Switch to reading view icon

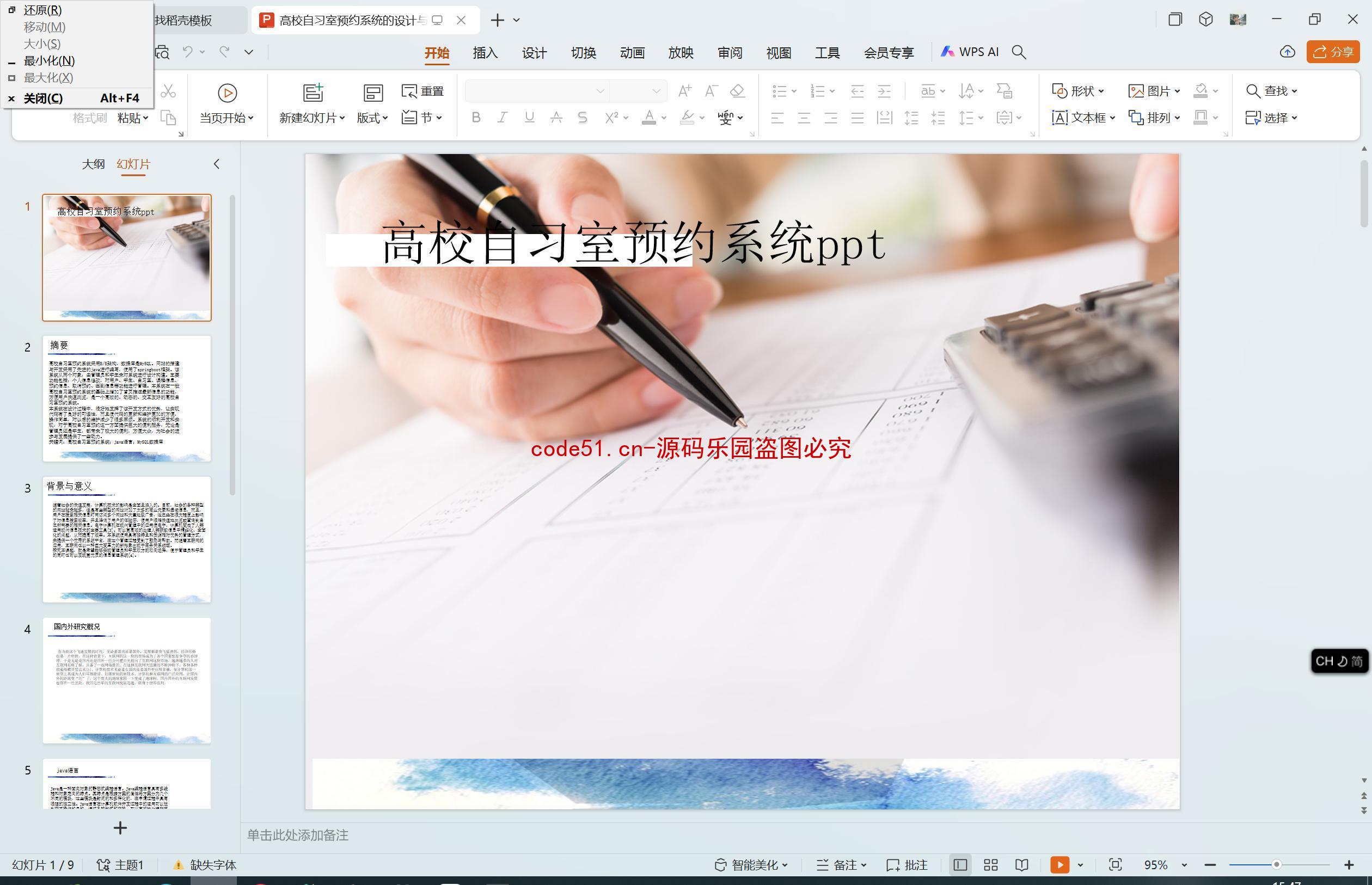(1021, 865)
